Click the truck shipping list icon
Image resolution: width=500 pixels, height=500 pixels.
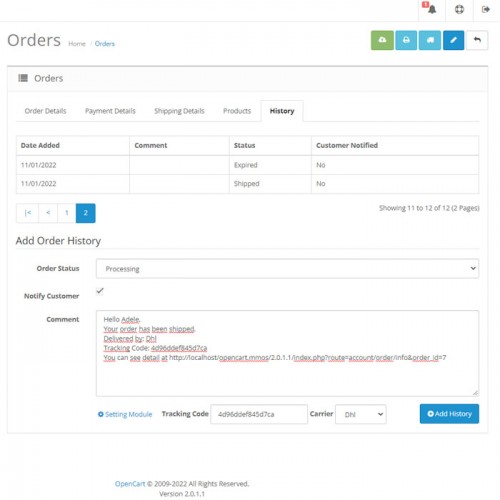click(x=430, y=40)
